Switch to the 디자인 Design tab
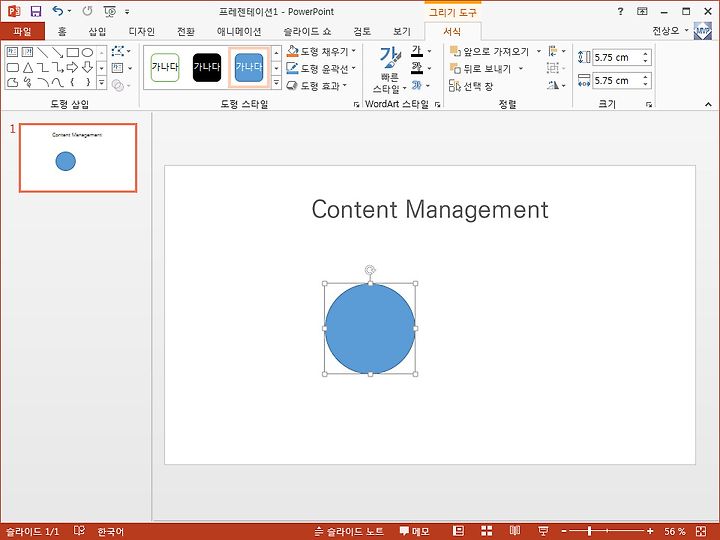 click(141, 31)
